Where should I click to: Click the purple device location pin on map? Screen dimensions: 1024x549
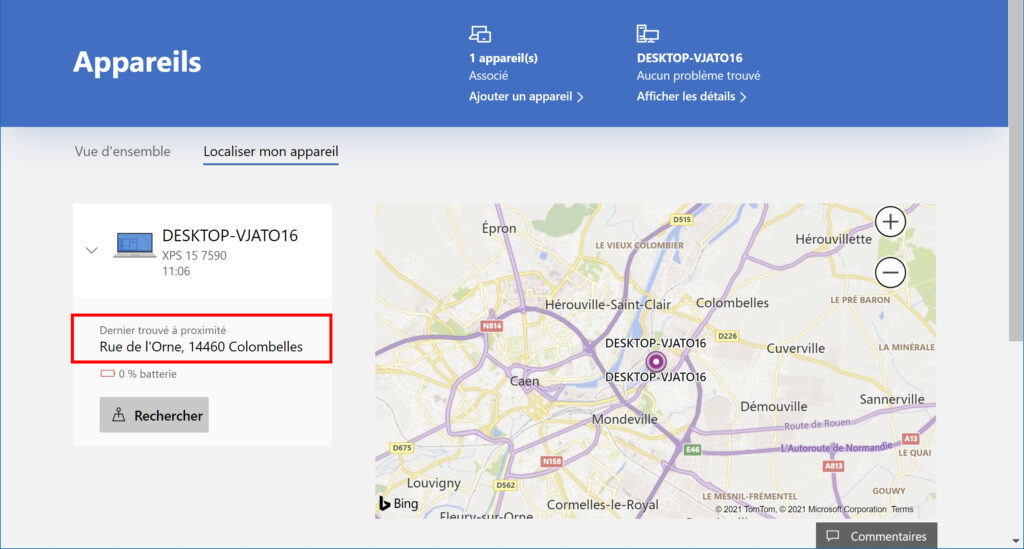pyautogui.click(x=656, y=361)
